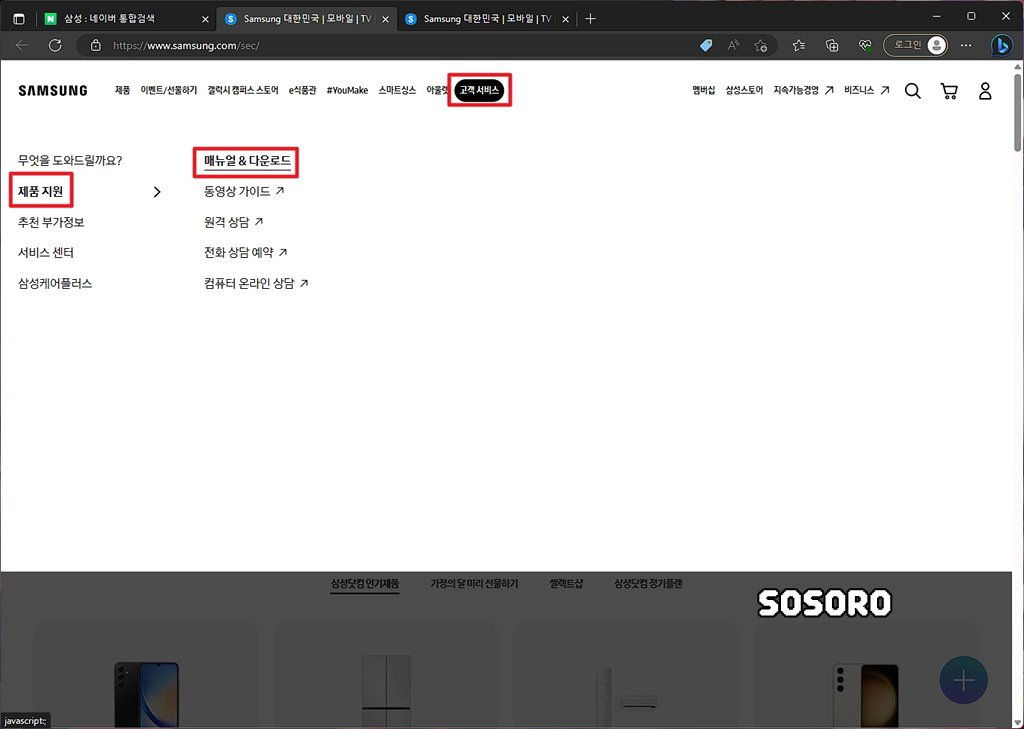This screenshot has height=729, width=1024.
Task: Open the browser settings ellipsis menu
Action: [966, 45]
